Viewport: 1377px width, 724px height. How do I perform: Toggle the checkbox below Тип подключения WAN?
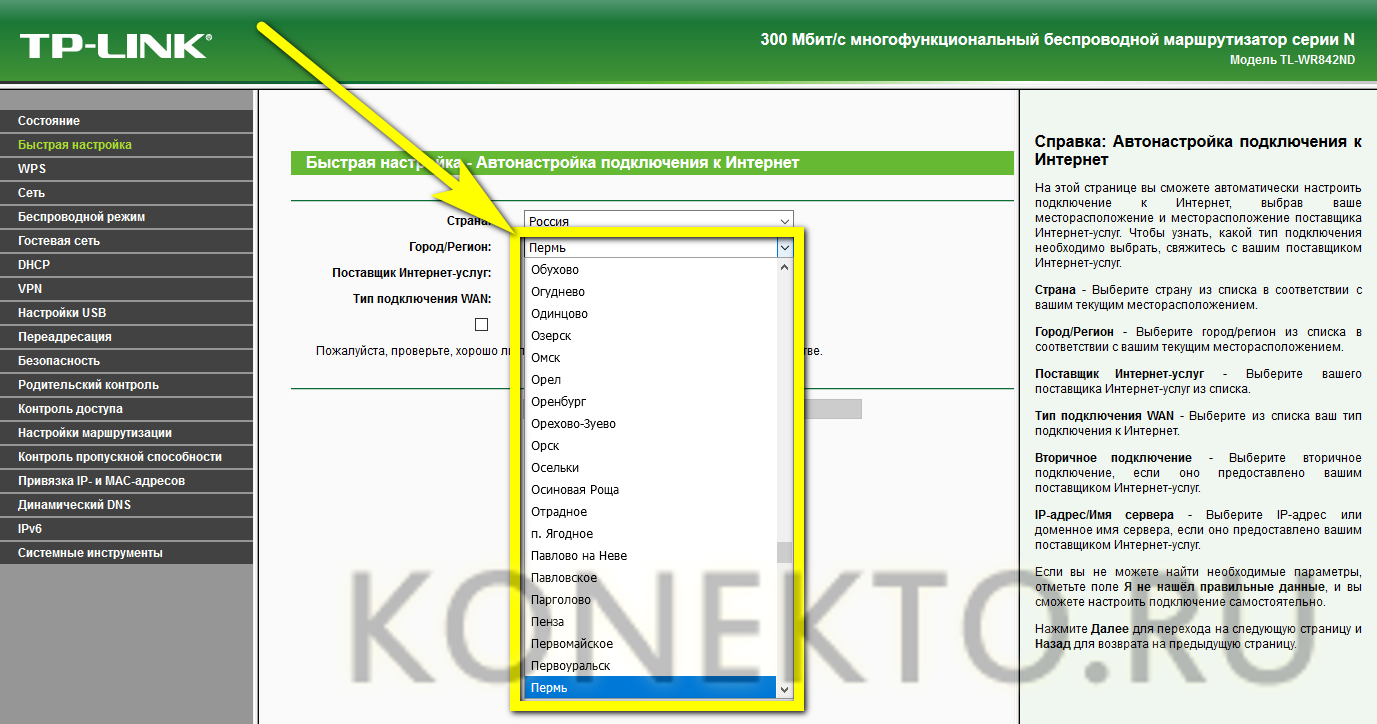click(x=481, y=324)
